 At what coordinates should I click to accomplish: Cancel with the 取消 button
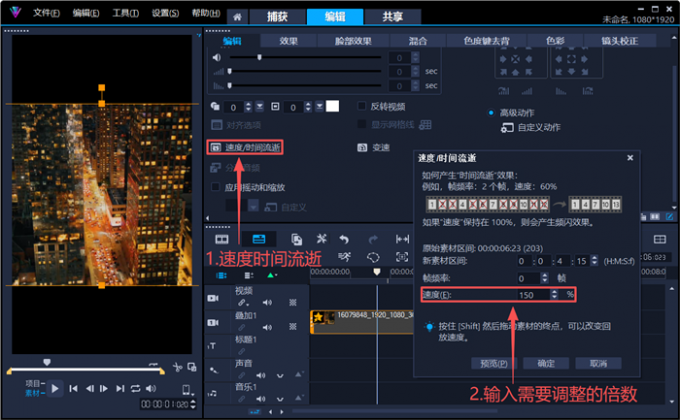pyautogui.click(x=598, y=364)
